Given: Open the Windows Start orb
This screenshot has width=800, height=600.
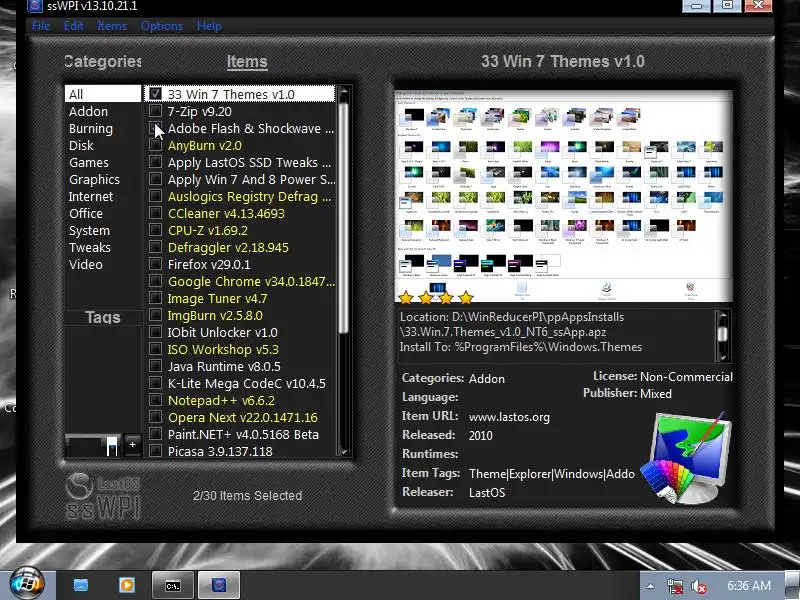Looking at the screenshot, I should click(27, 583).
